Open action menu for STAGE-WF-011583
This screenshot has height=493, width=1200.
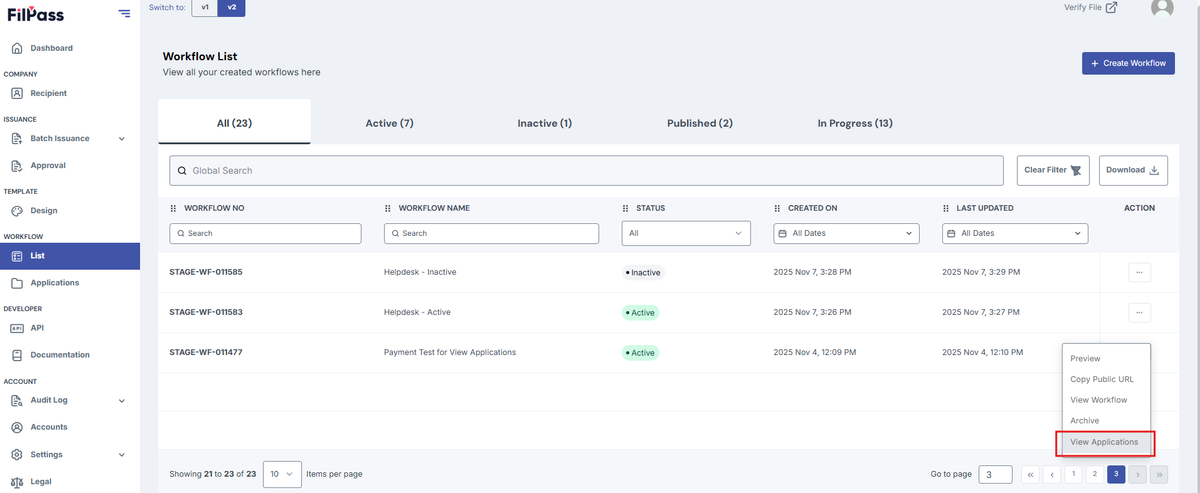click(1139, 313)
